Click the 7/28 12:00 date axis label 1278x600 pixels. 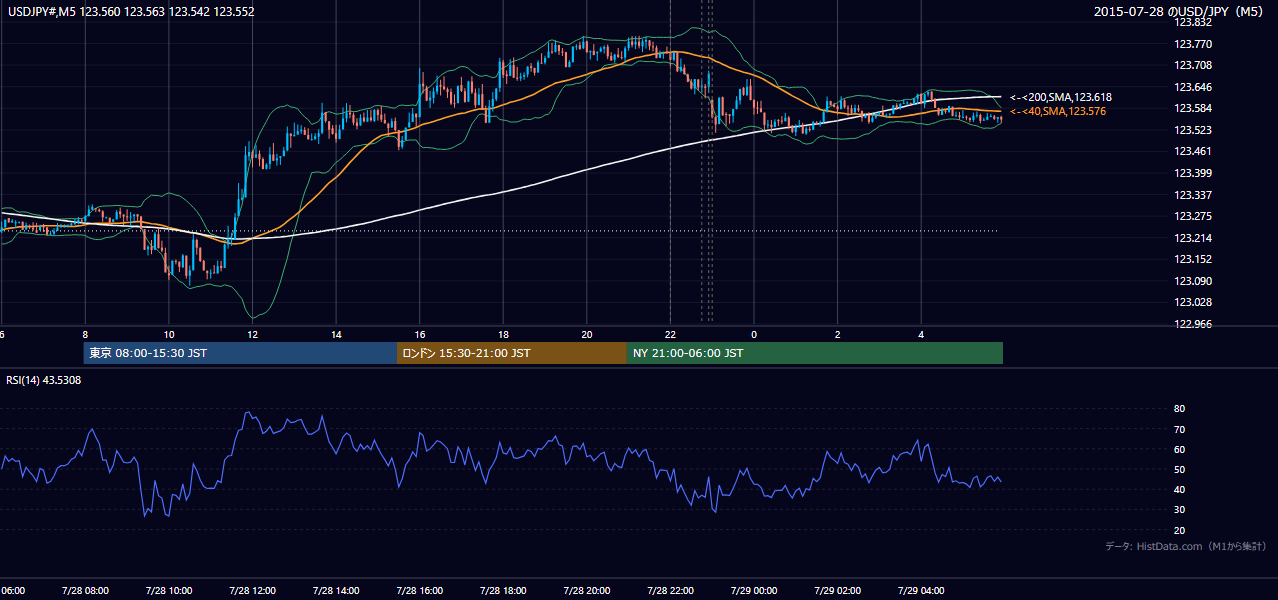click(x=253, y=591)
